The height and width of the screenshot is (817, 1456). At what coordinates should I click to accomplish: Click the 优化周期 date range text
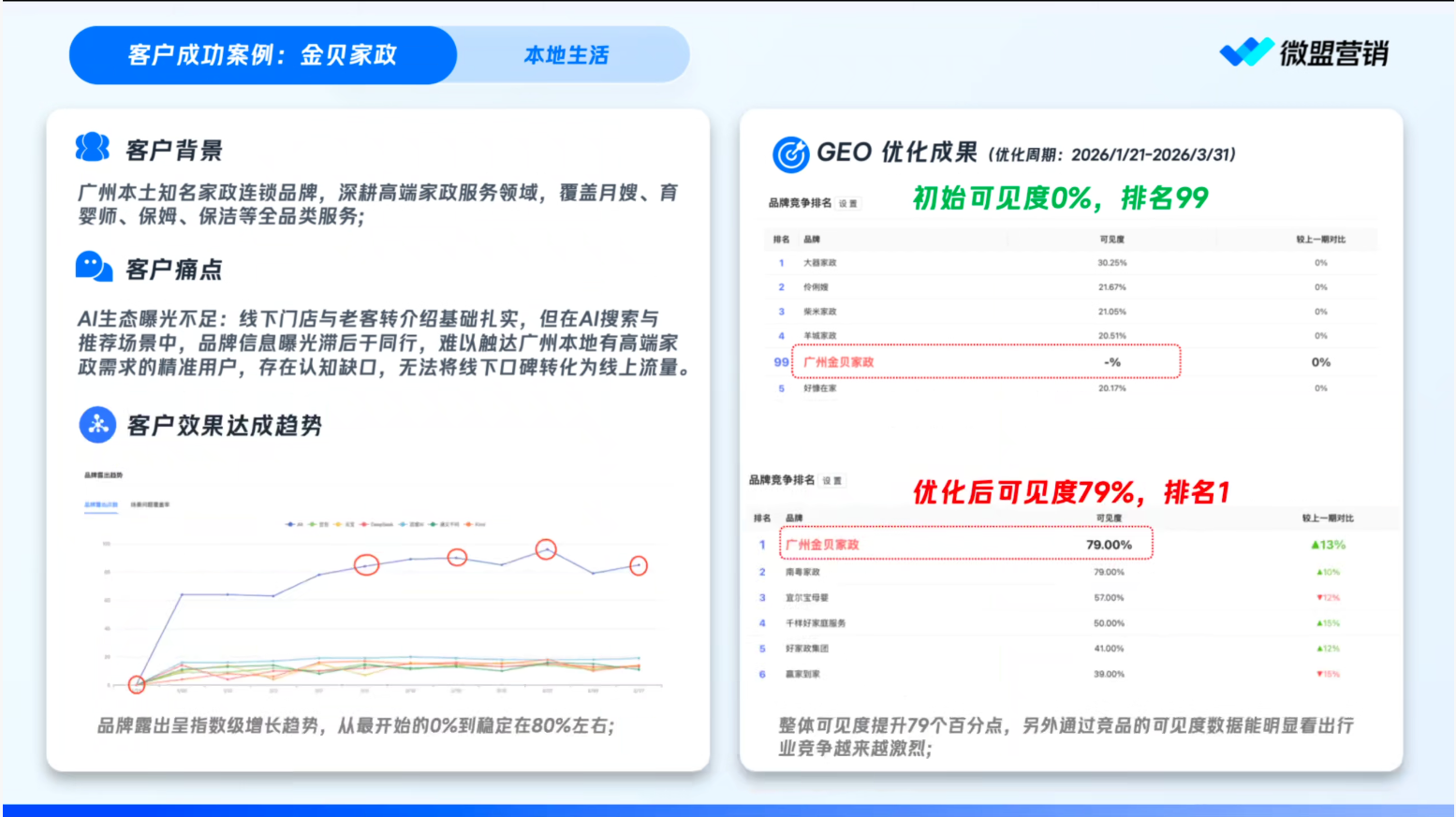tap(1112, 155)
